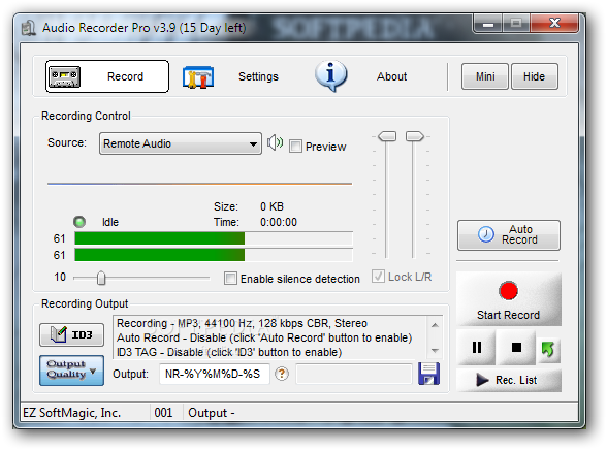
Task: Click the '0:00:00' time value
Action: pyautogui.click(x=278, y=222)
